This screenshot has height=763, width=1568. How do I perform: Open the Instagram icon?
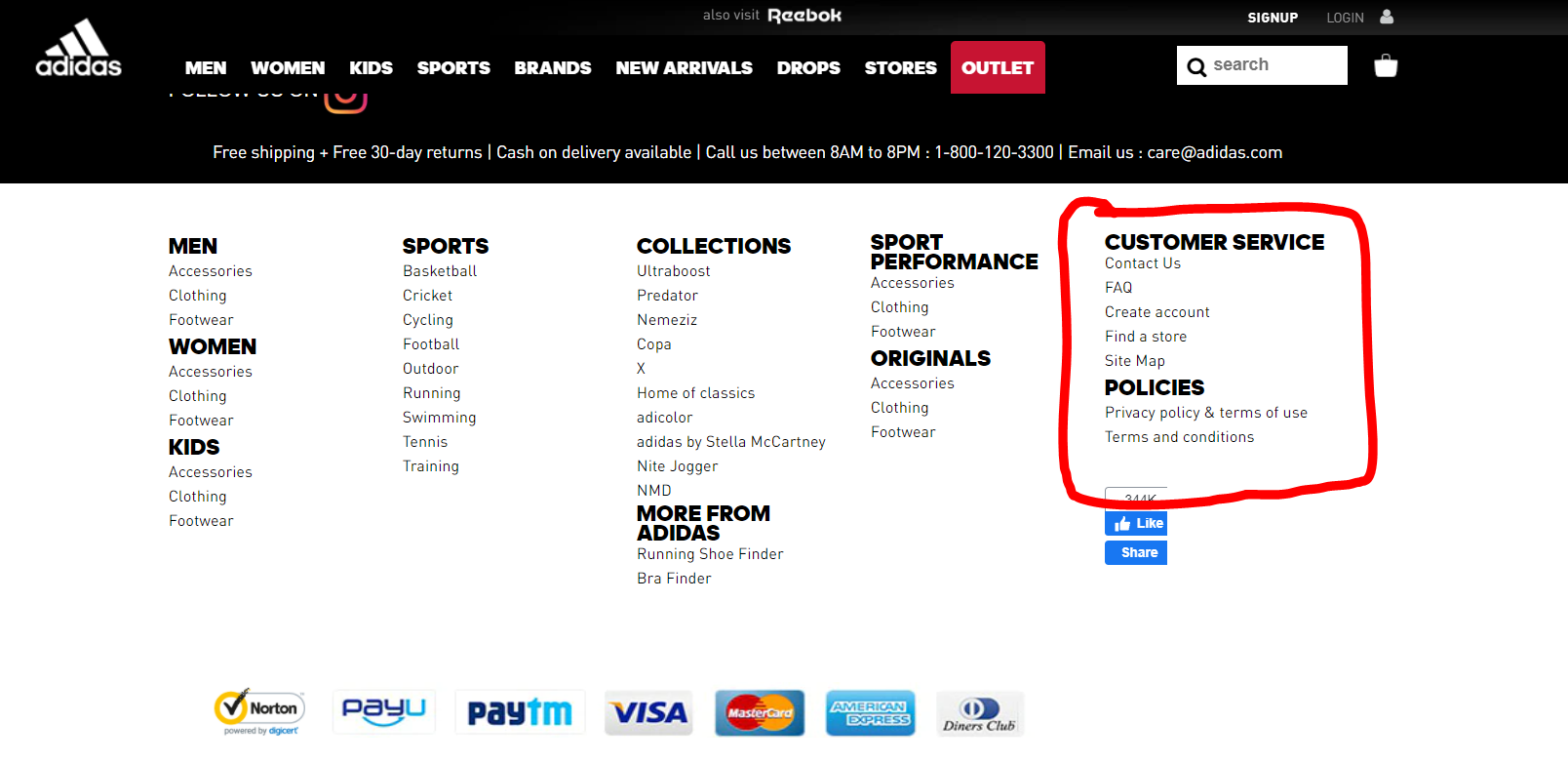point(345,102)
